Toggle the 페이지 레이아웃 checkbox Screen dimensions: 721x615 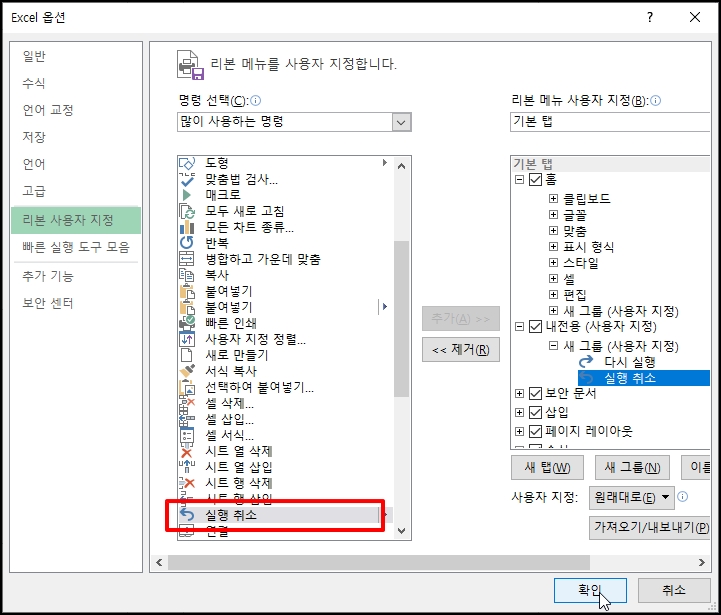535,431
